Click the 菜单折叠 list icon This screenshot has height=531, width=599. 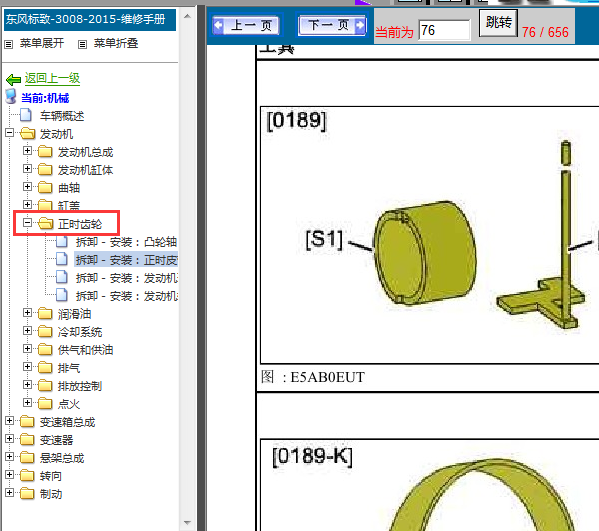(x=82, y=44)
